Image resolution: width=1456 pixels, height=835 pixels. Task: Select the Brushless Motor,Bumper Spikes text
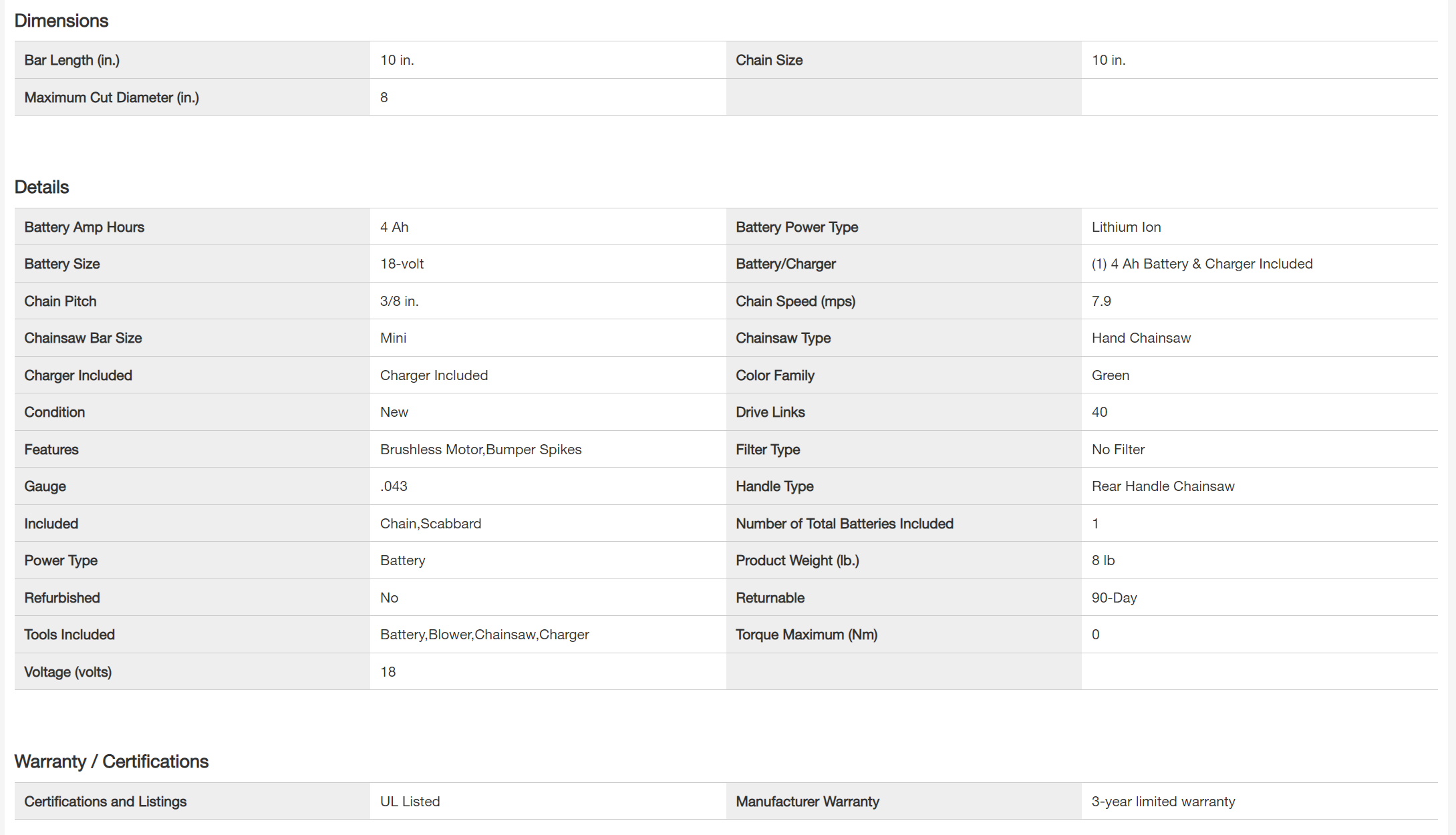[480, 450]
